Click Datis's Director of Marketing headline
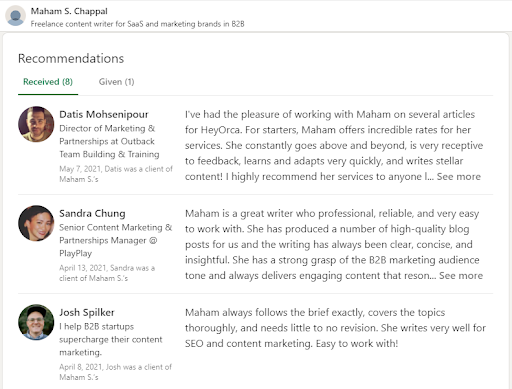The width and height of the screenshot is (512, 389). [109, 141]
